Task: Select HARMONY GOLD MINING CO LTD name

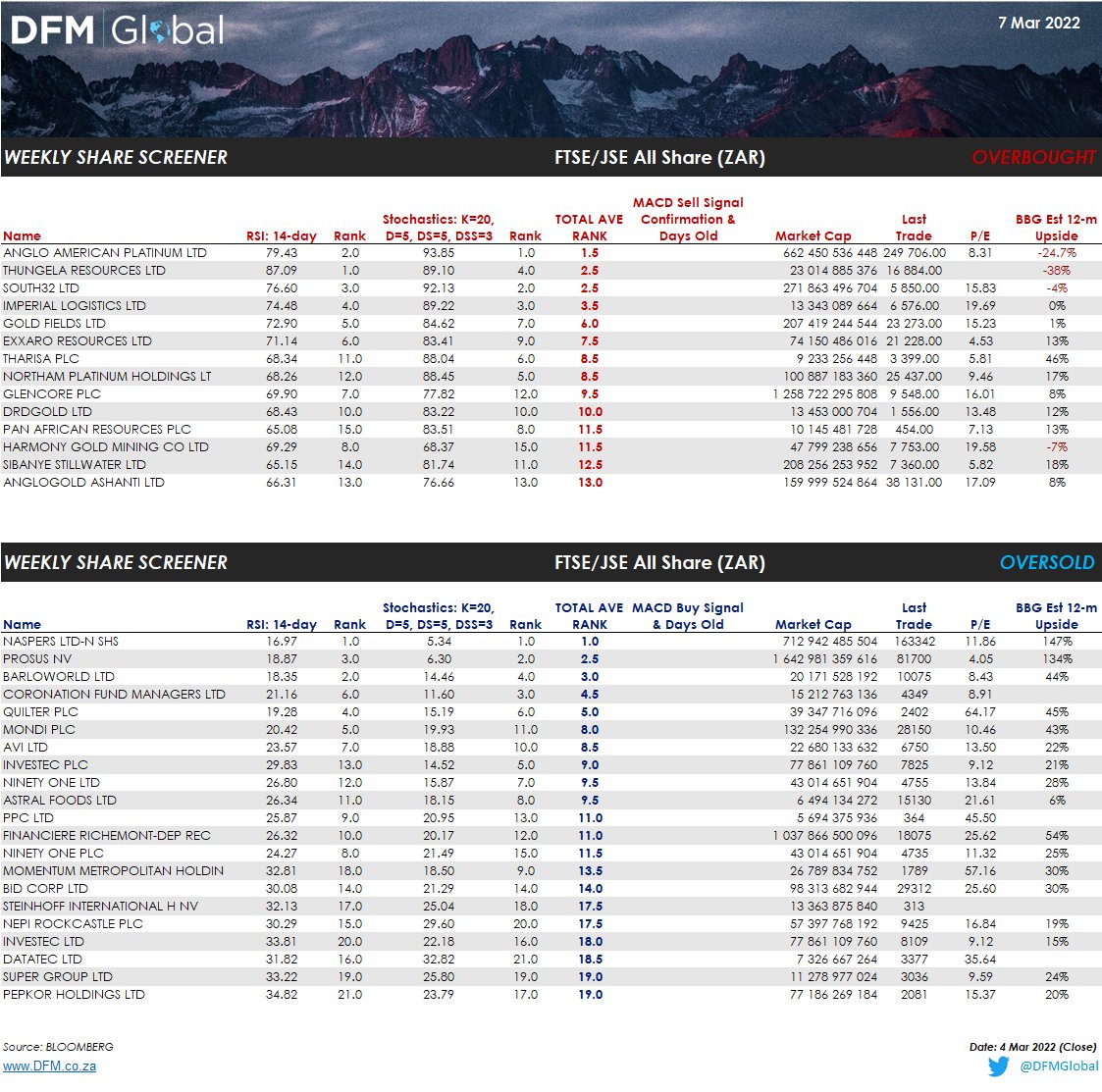Action: [105, 447]
